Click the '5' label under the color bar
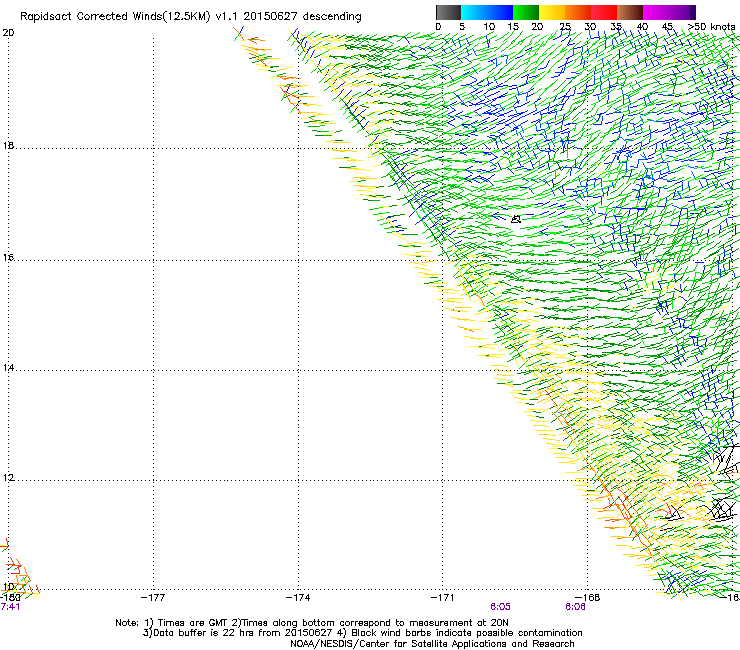The height and width of the screenshot is (650, 740). 462,27
